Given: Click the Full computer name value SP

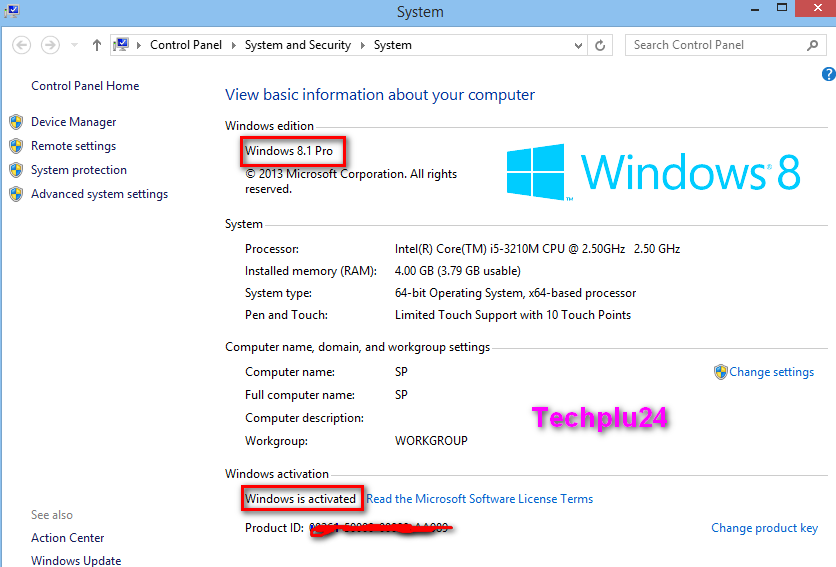Looking at the screenshot, I should [401, 395].
